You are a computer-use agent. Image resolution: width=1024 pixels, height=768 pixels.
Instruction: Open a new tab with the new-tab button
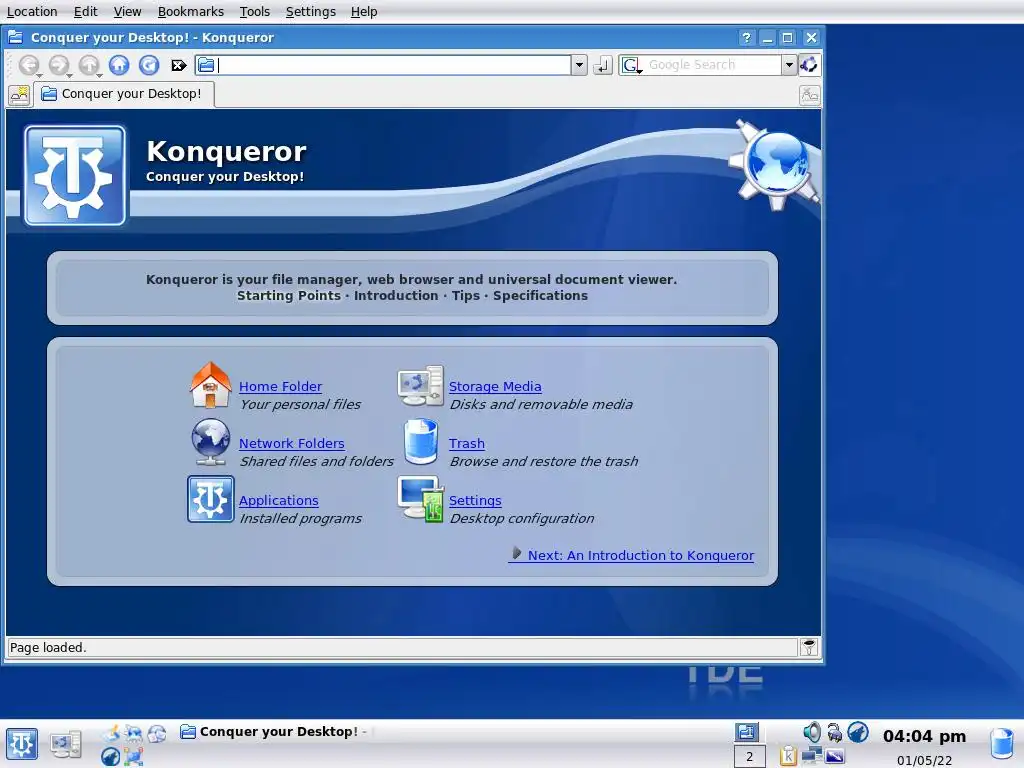coord(20,95)
